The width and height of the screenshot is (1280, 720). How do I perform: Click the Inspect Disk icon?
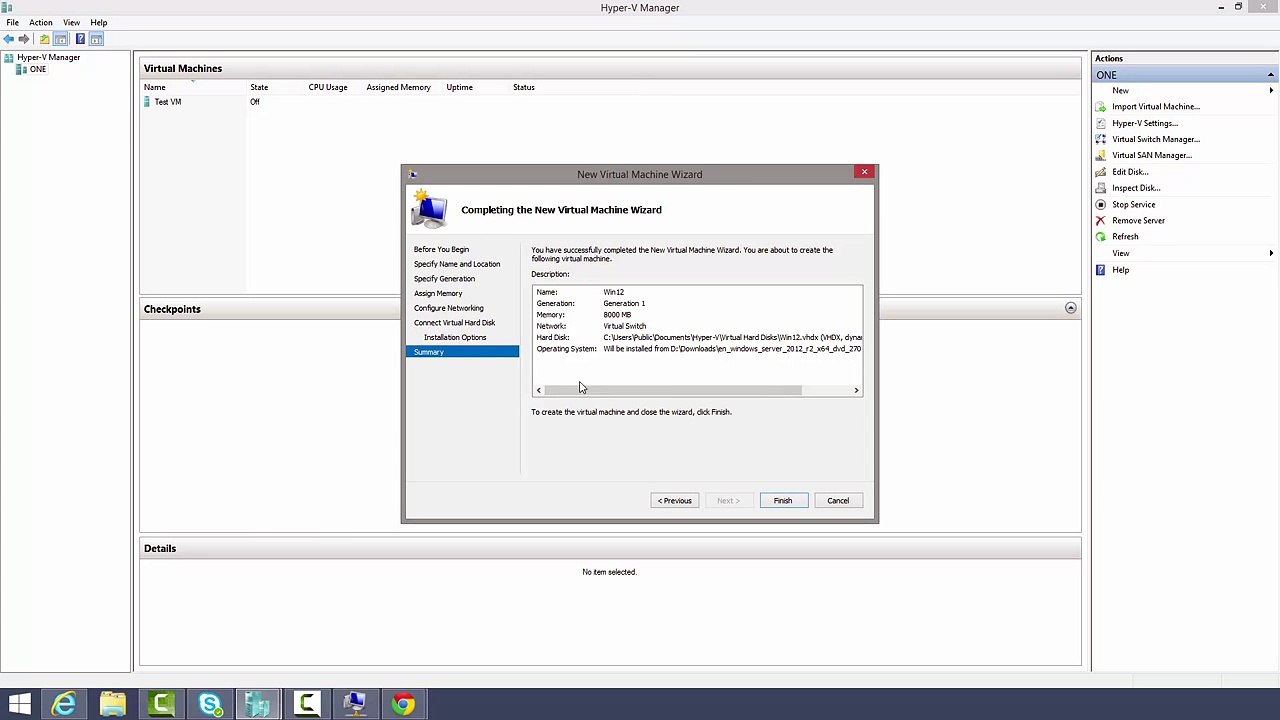(1101, 188)
